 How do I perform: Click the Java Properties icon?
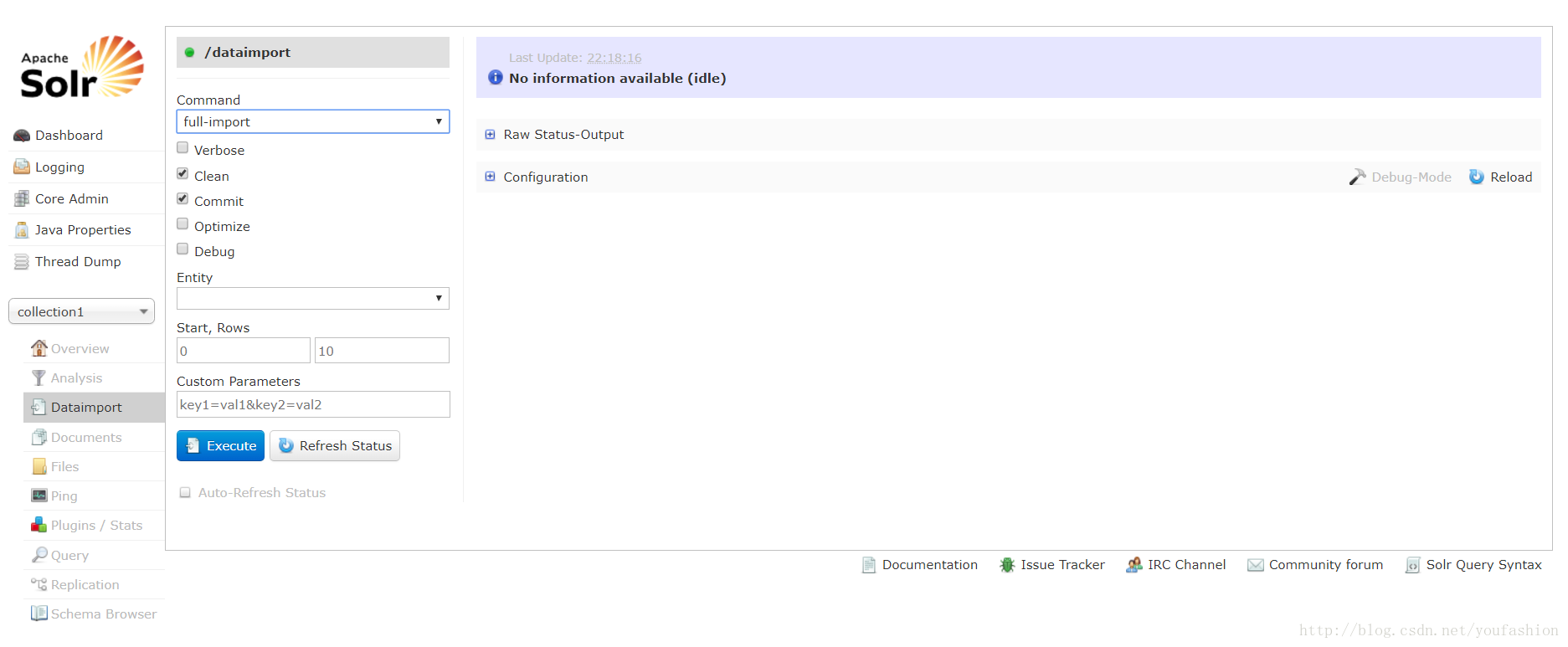click(x=22, y=230)
